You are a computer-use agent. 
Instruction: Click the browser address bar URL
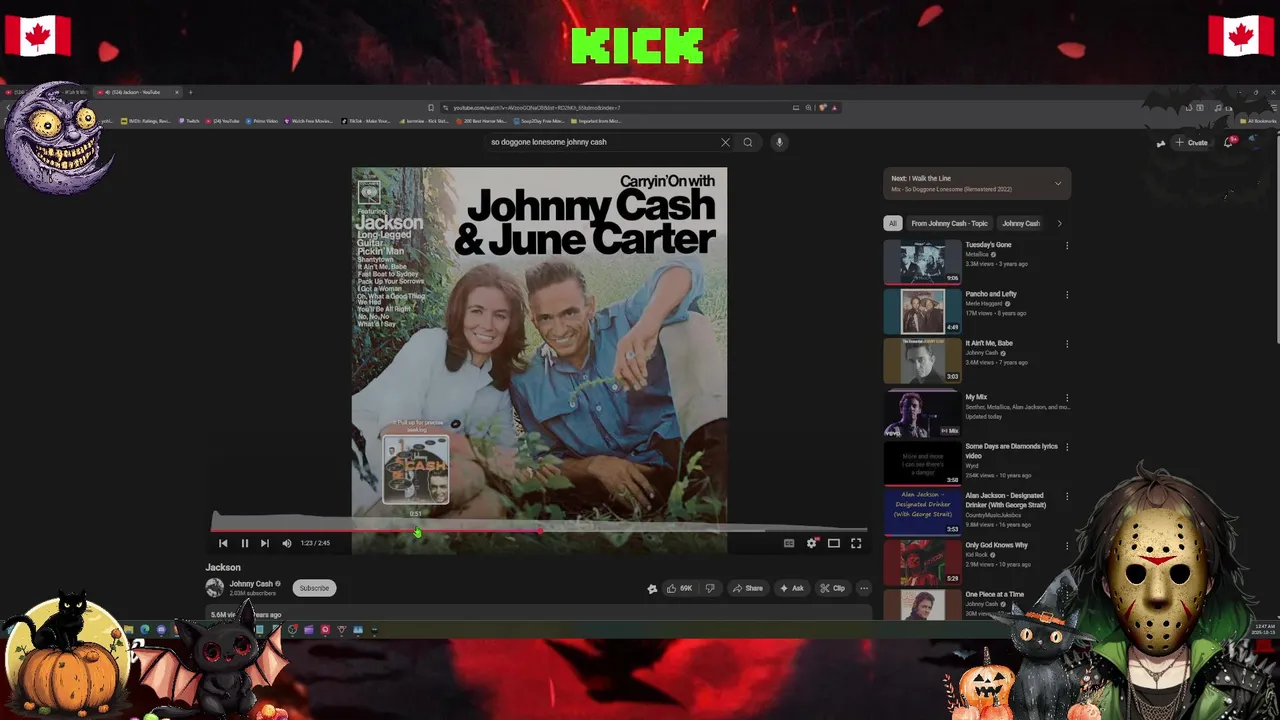point(620,108)
